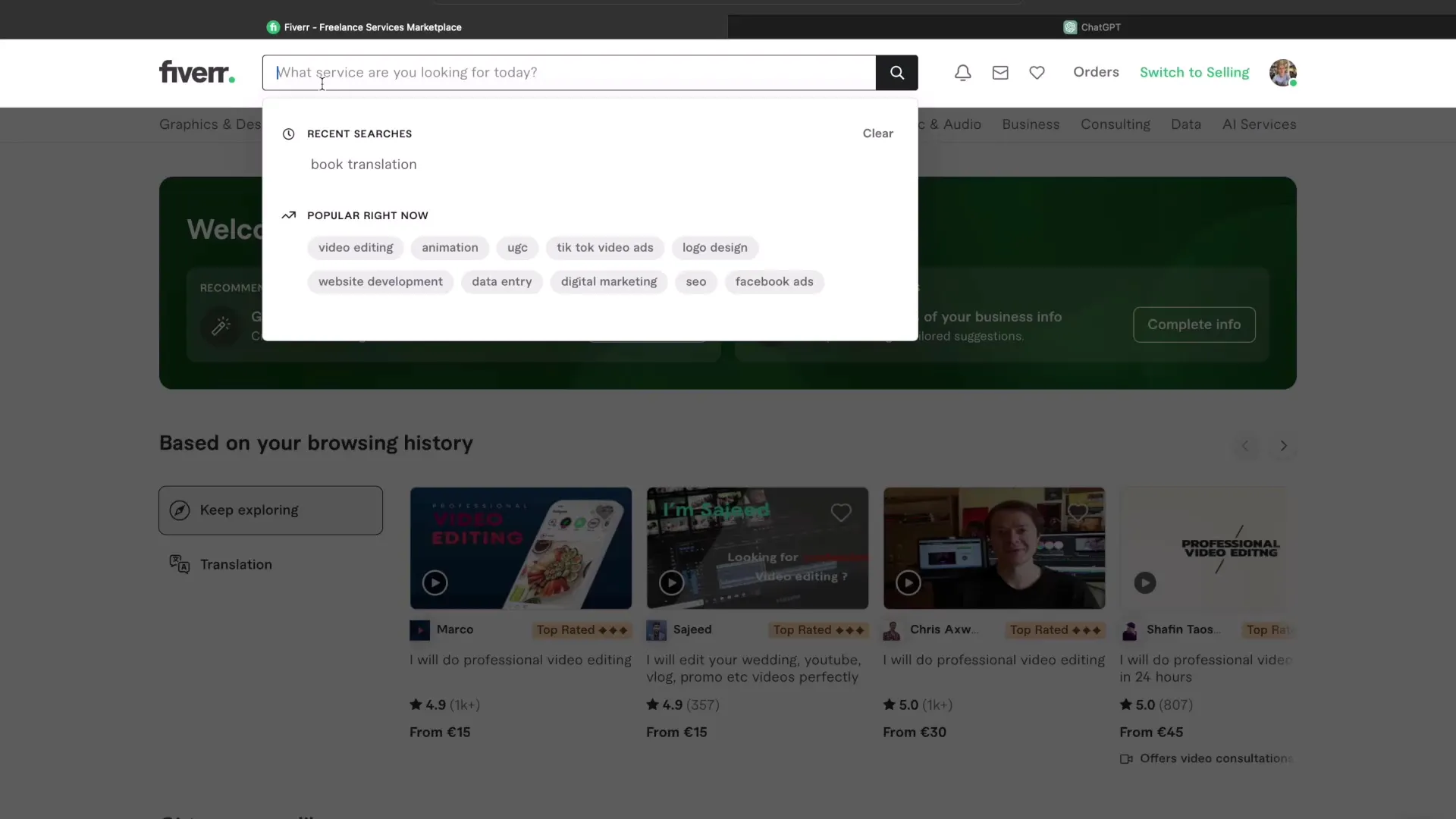This screenshot has width=1456, height=819.
Task: Play Shafin Taos gig video preview
Action: click(1144, 582)
